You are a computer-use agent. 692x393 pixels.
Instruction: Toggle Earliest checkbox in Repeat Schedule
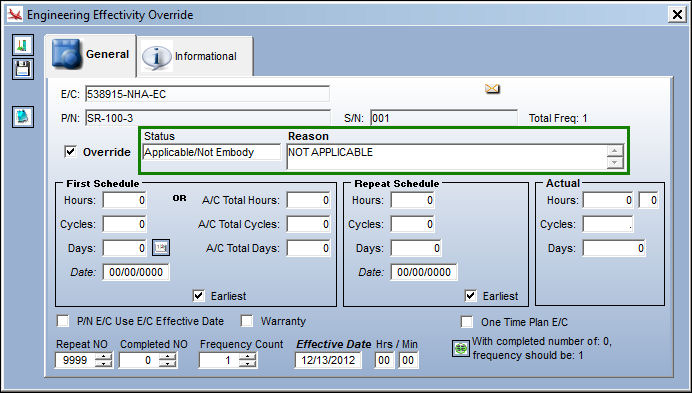click(x=470, y=295)
